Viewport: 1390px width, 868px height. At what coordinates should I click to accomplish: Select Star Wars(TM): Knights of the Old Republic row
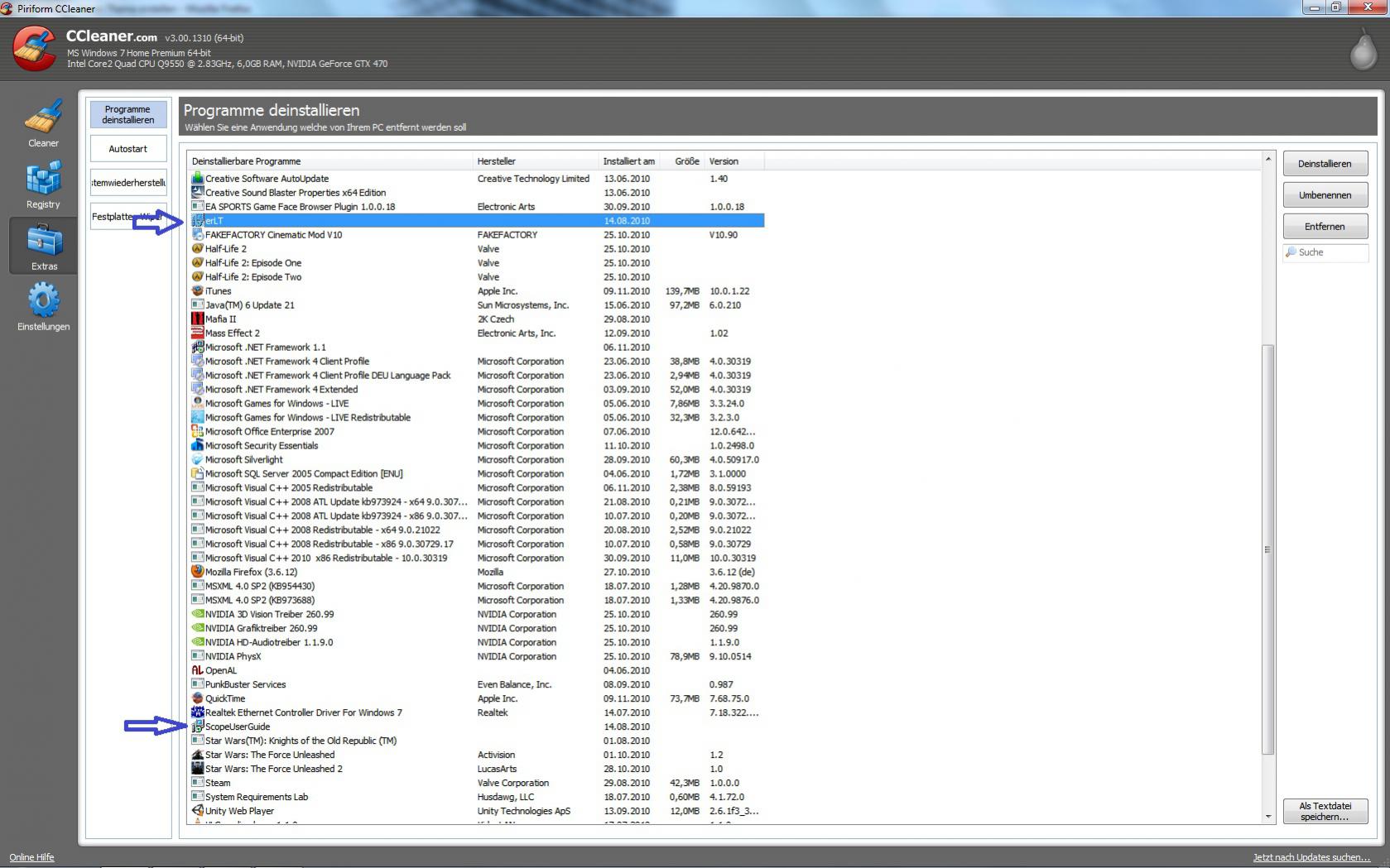[x=477, y=741]
